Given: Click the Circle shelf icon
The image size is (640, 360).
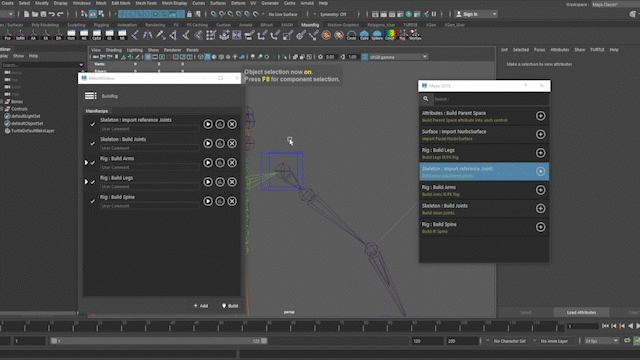Looking at the screenshot, I should [x=351, y=36].
